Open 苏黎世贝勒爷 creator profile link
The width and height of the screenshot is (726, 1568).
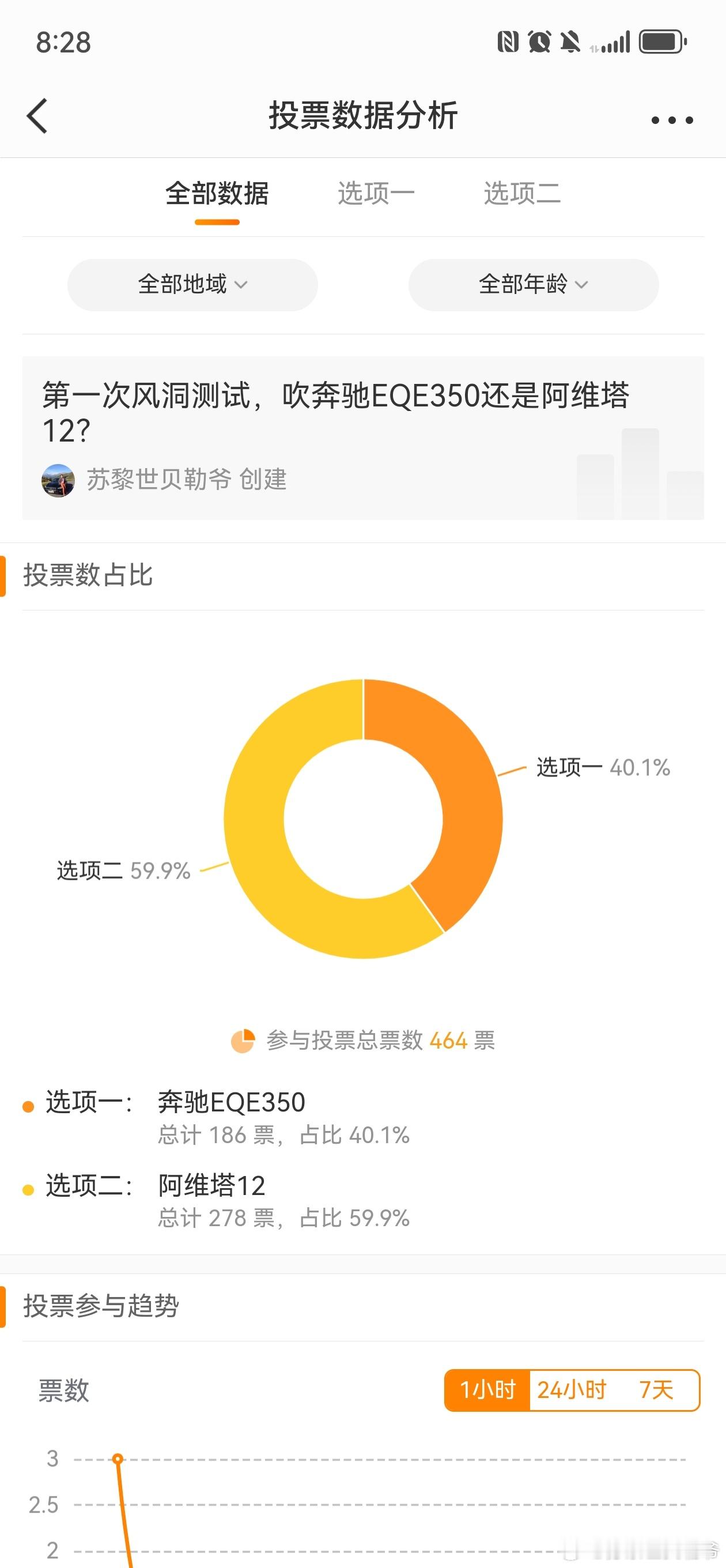point(159,480)
